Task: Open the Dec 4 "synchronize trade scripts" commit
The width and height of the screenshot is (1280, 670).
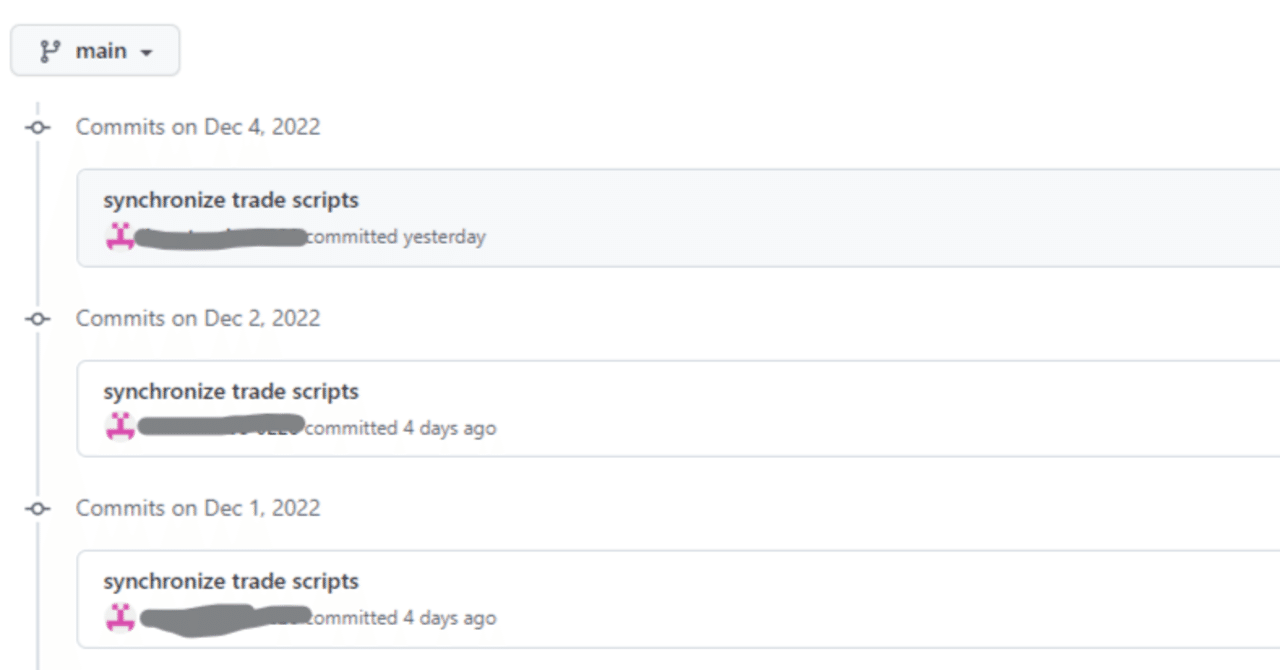Action: point(231,200)
